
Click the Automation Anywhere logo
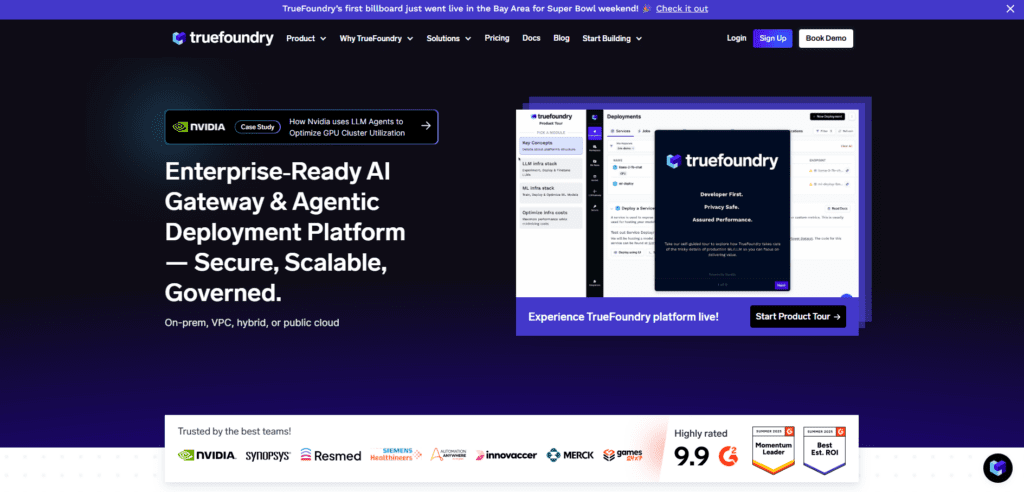point(448,455)
